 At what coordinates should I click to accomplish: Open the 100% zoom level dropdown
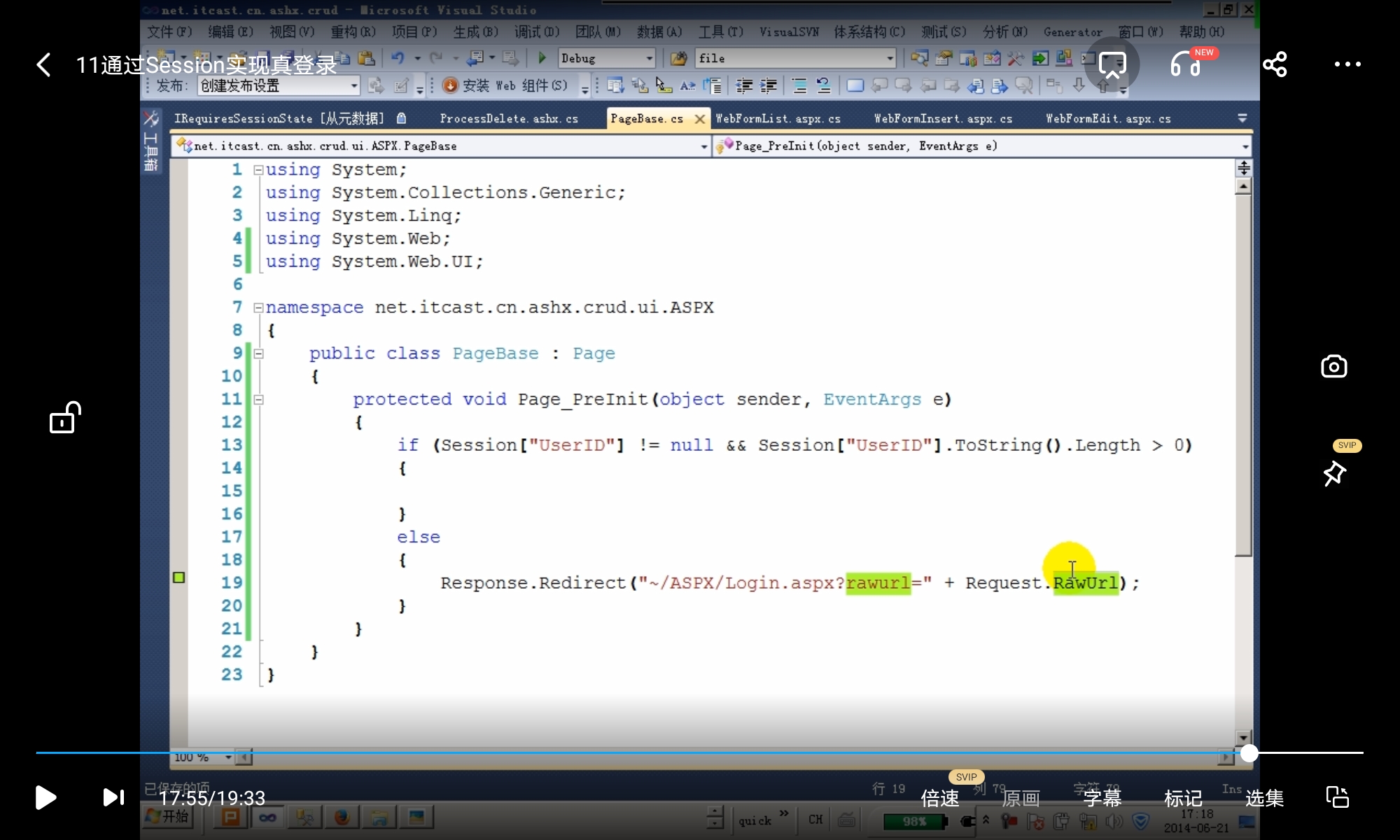pyautogui.click(x=228, y=757)
